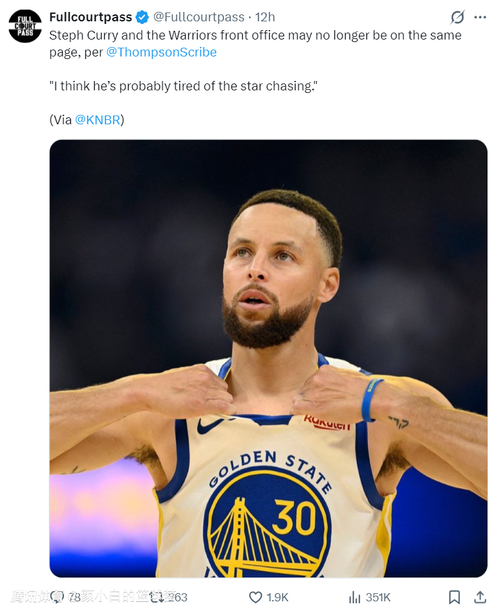Open the @ThompsonScribe mention link
This screenshot has width=500, height=612.
(161, 52)
